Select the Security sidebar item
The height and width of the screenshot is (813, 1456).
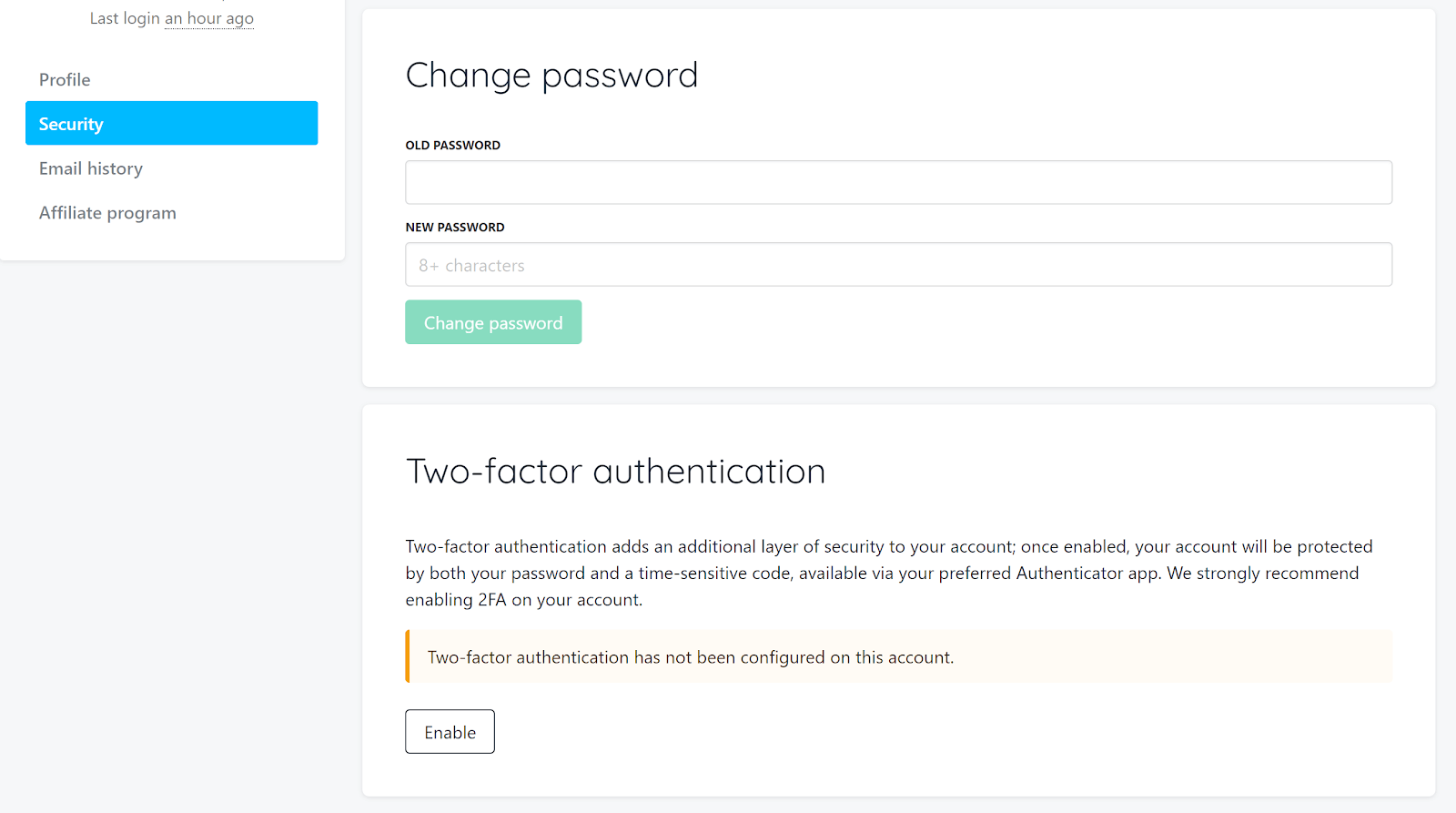171,124
